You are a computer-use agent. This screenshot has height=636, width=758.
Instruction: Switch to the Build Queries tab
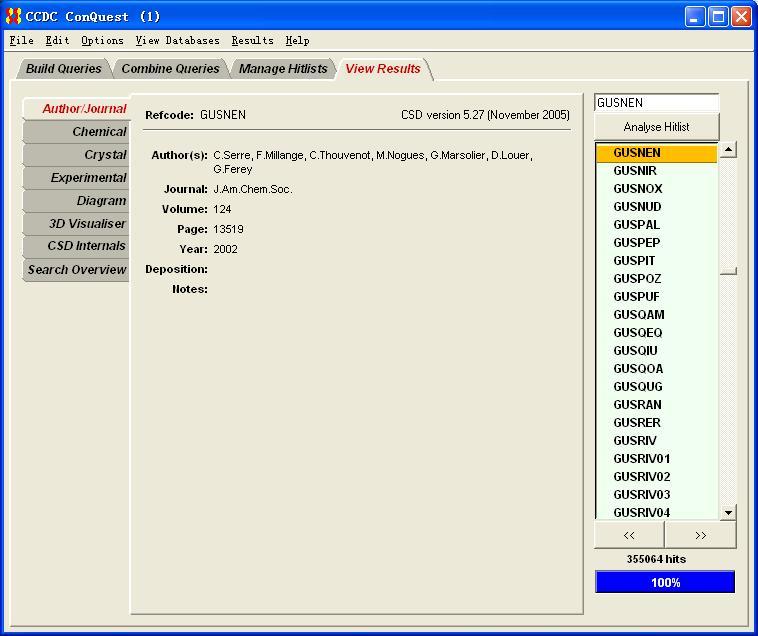[x=63, y=69]
